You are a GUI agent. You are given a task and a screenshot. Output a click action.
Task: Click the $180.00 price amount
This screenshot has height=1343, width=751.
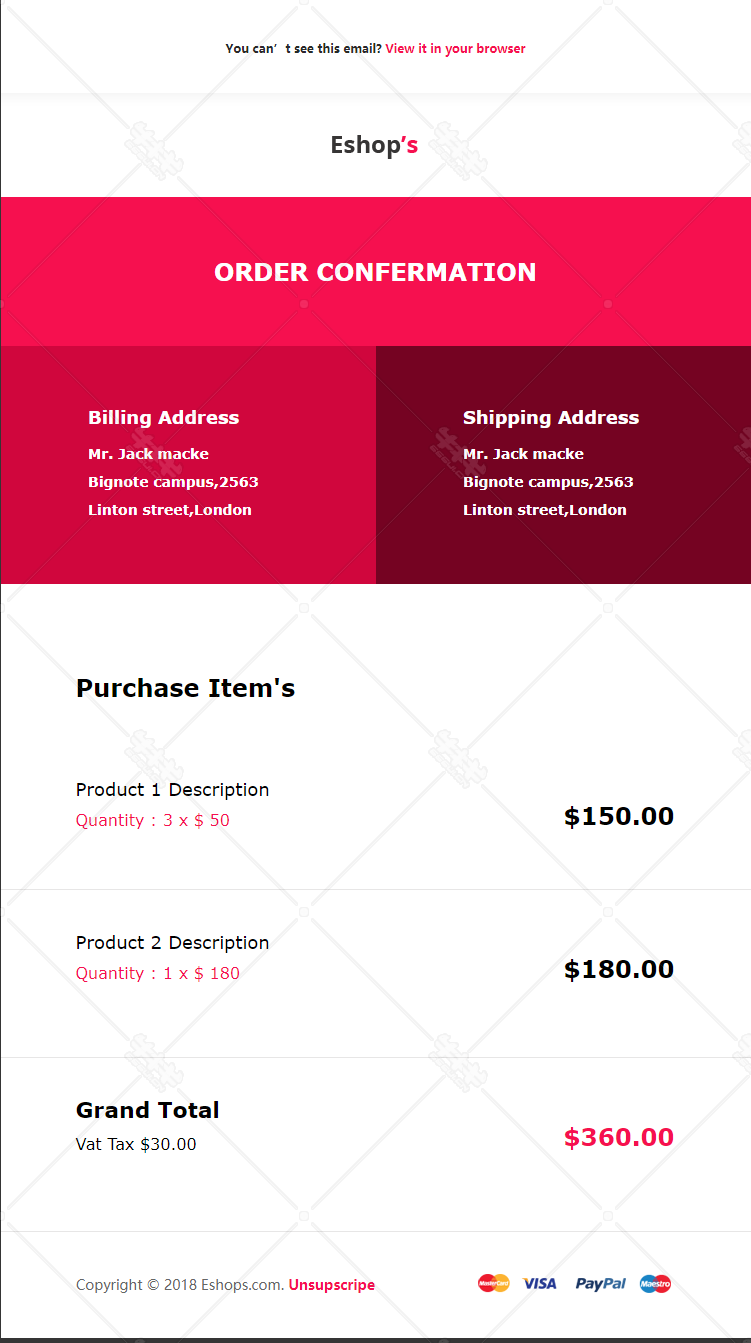click(619, 969)
